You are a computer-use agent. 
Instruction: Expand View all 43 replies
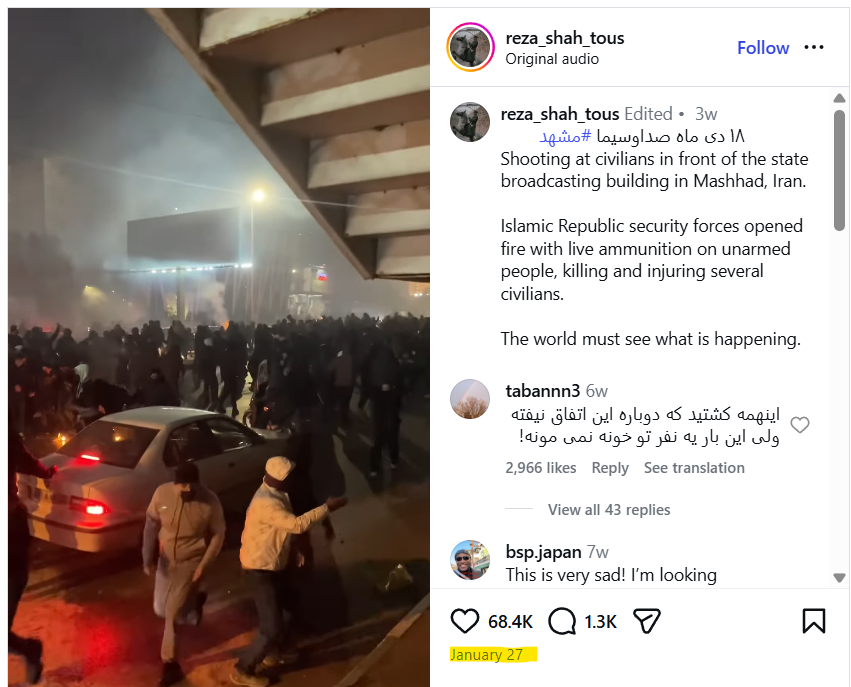coord(609,510)
